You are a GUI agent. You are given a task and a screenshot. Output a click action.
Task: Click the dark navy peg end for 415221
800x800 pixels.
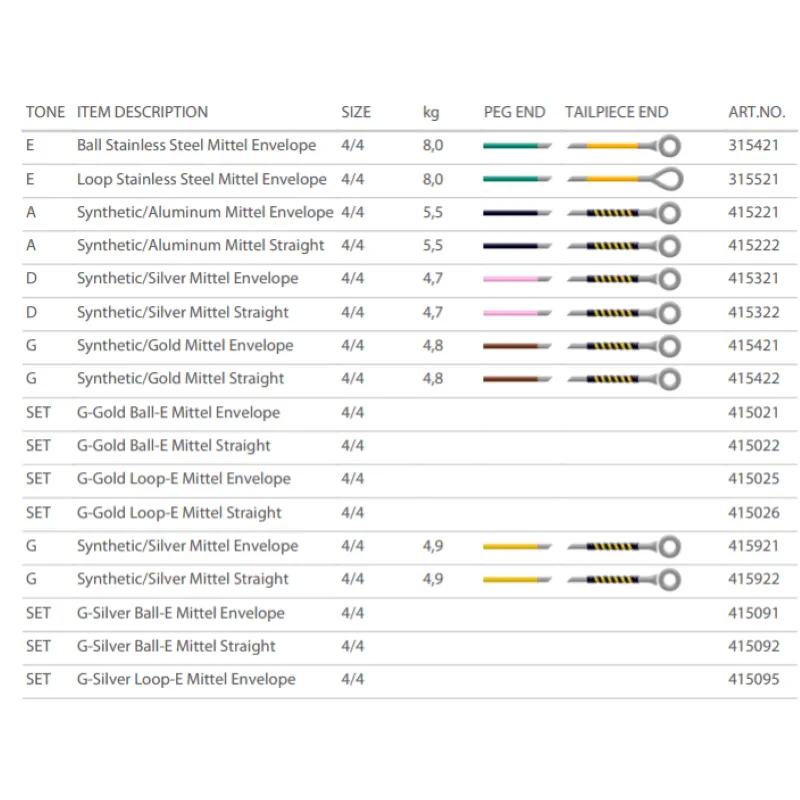[x=515, y=213]
